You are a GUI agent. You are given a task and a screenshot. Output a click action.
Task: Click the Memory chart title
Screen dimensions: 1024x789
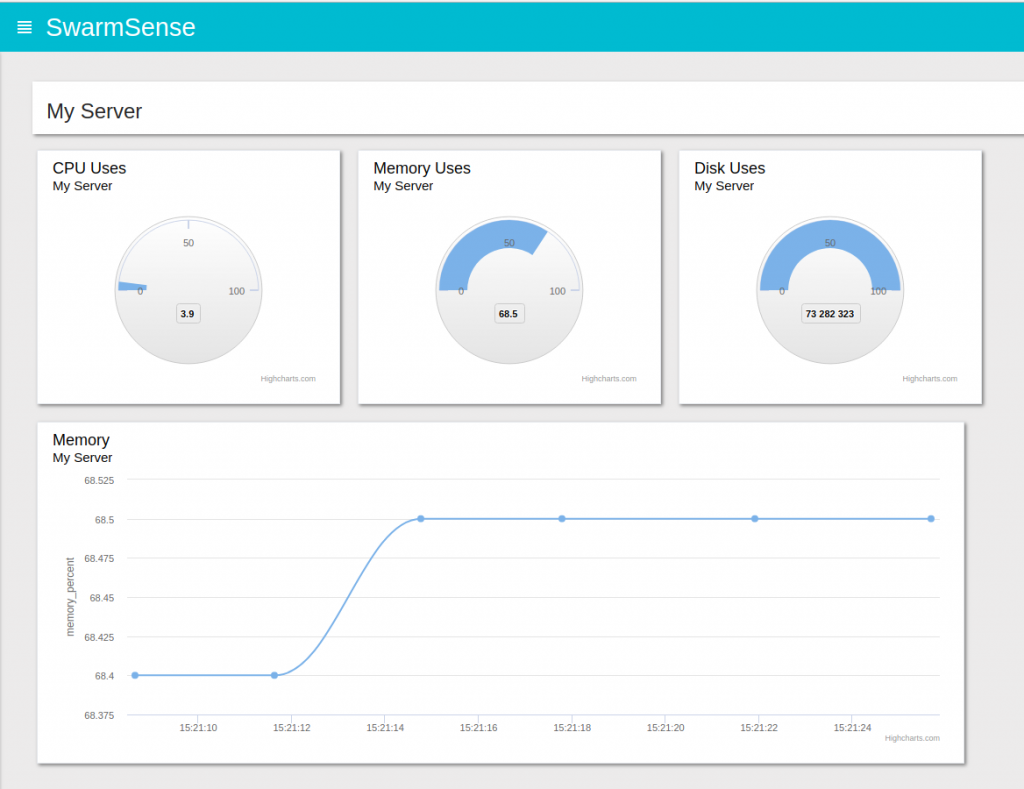81,440
